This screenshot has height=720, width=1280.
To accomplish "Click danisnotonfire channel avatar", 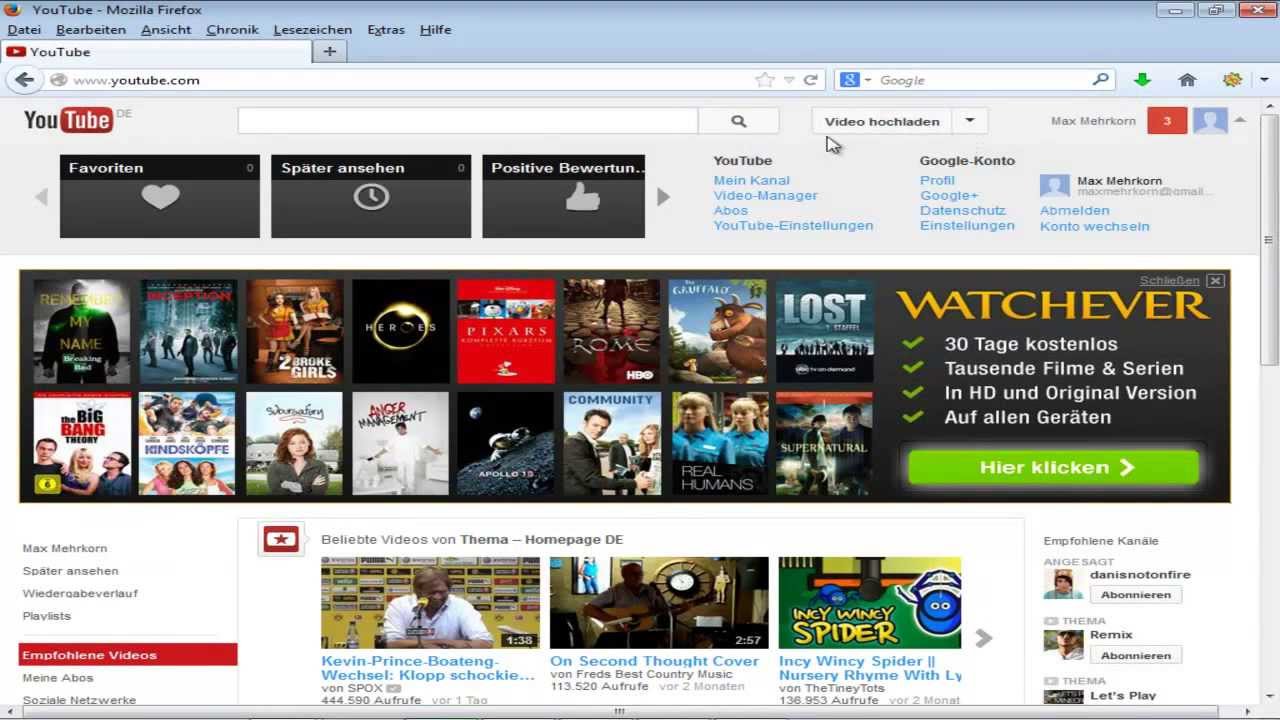I will coord(1063,584).
